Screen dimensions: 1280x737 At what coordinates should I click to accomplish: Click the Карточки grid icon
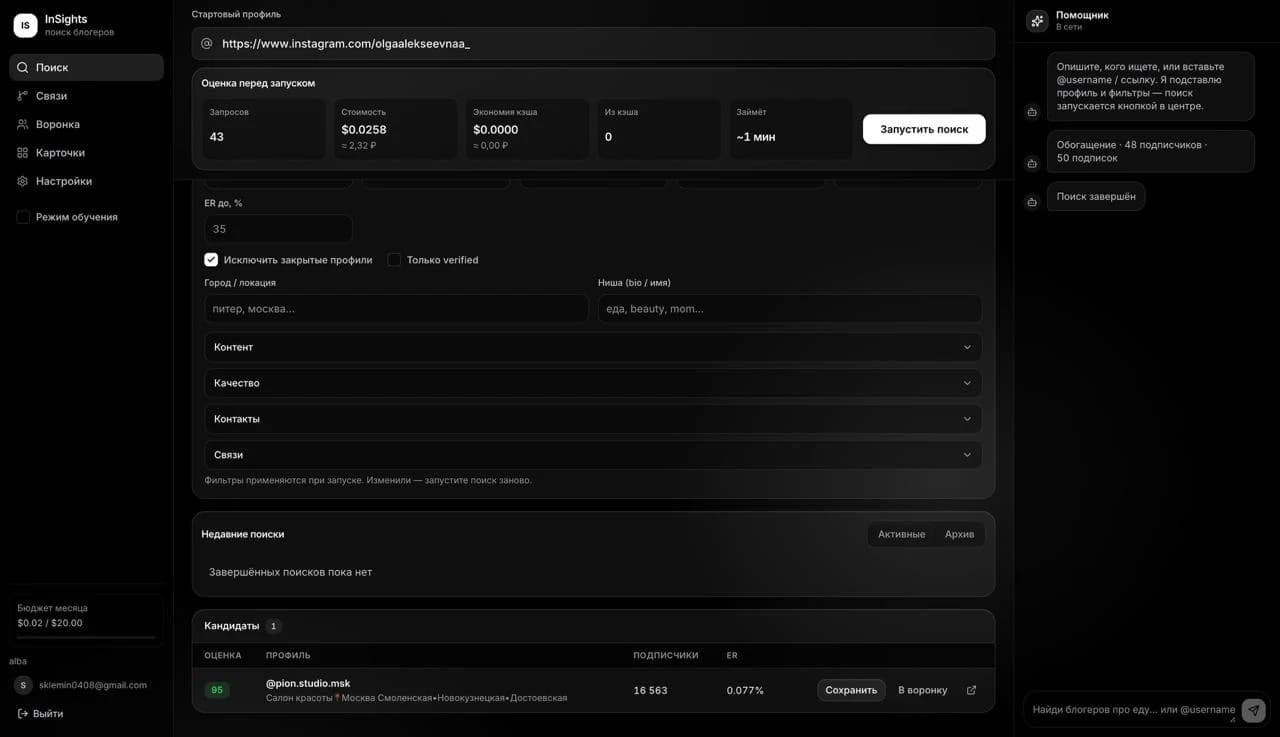[x=22, y=153]
